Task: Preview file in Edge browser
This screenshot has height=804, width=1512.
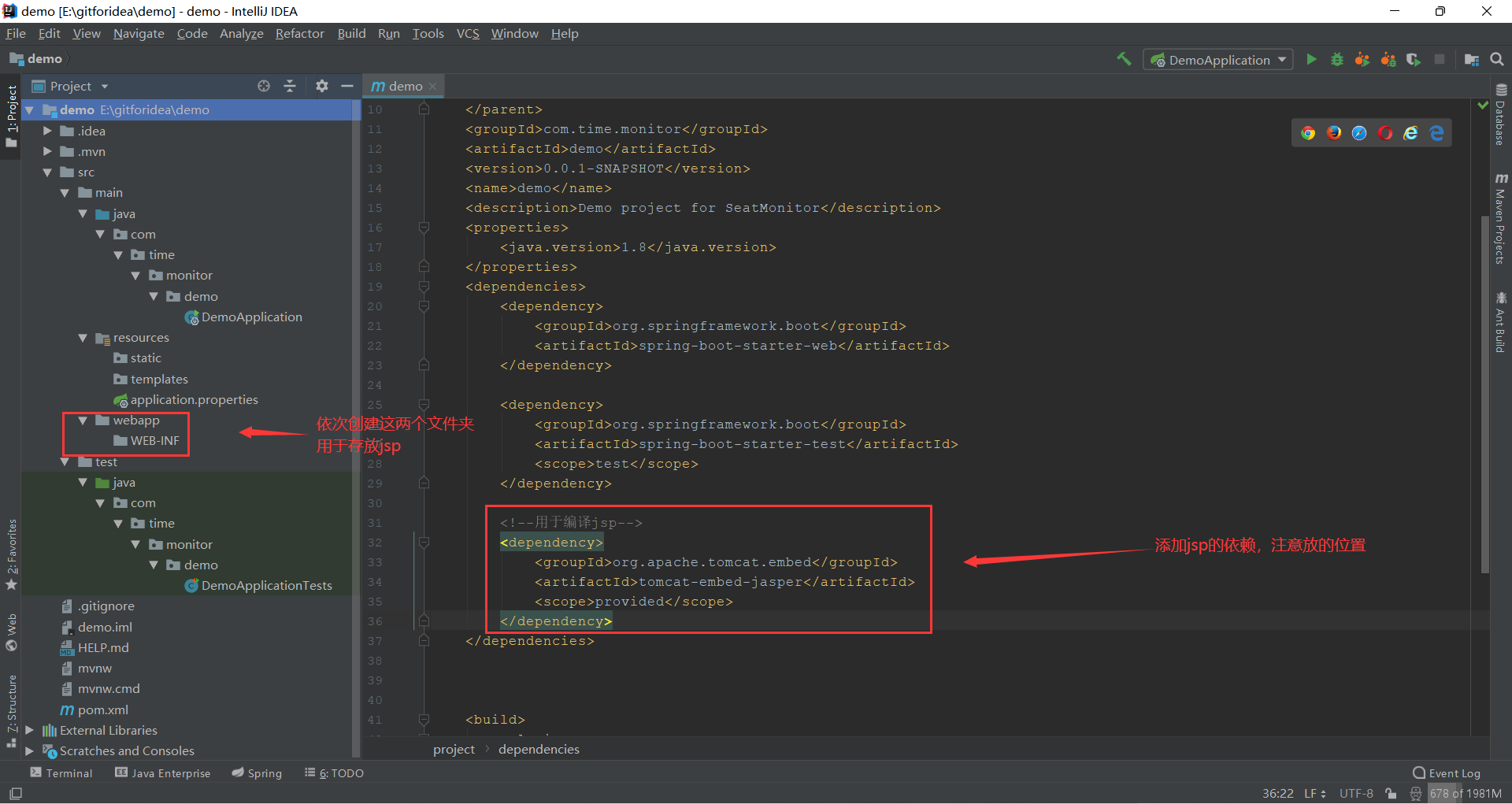Action: pos(1436,133)
